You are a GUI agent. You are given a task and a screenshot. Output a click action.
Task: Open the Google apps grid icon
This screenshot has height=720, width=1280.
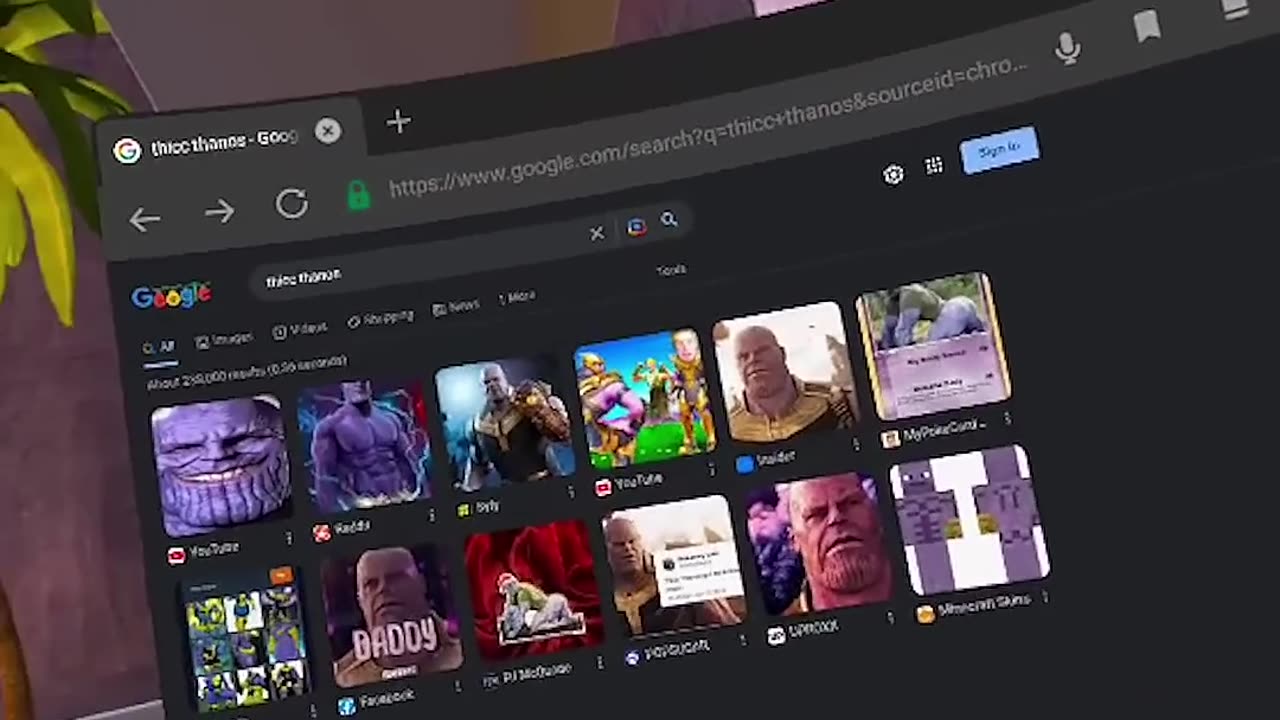point(934,167)
